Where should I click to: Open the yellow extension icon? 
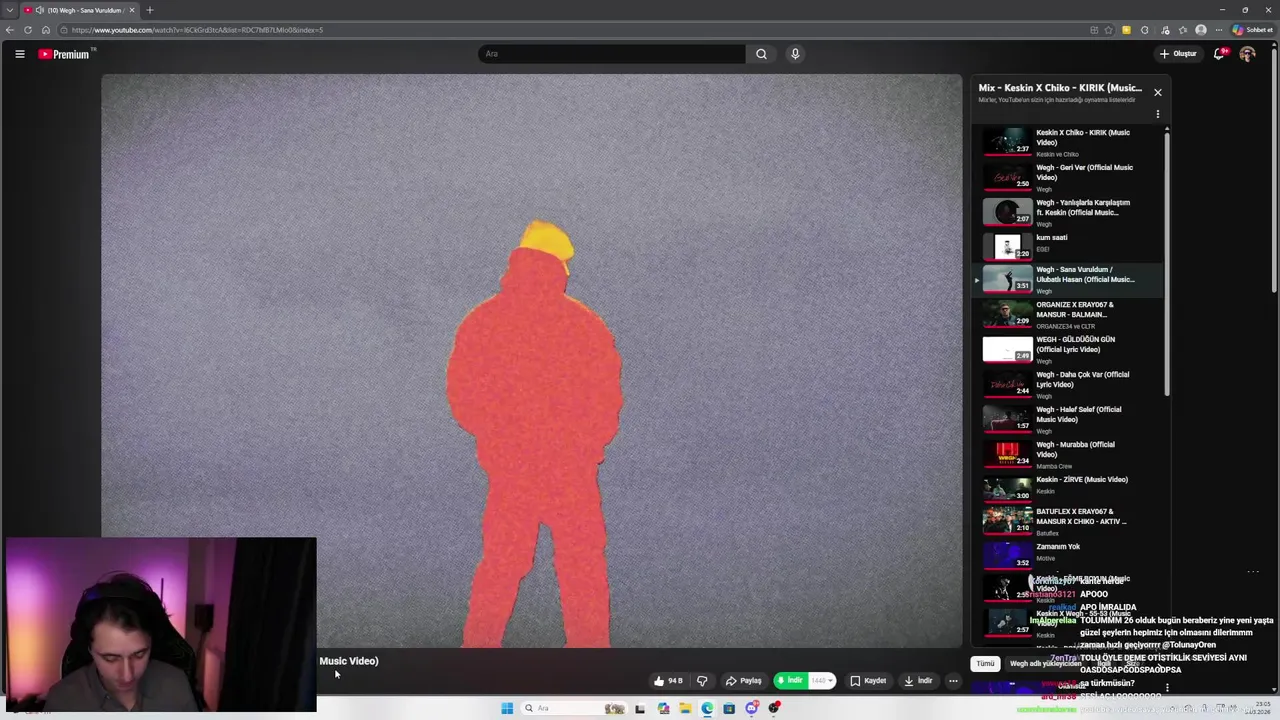(1126, 30)
